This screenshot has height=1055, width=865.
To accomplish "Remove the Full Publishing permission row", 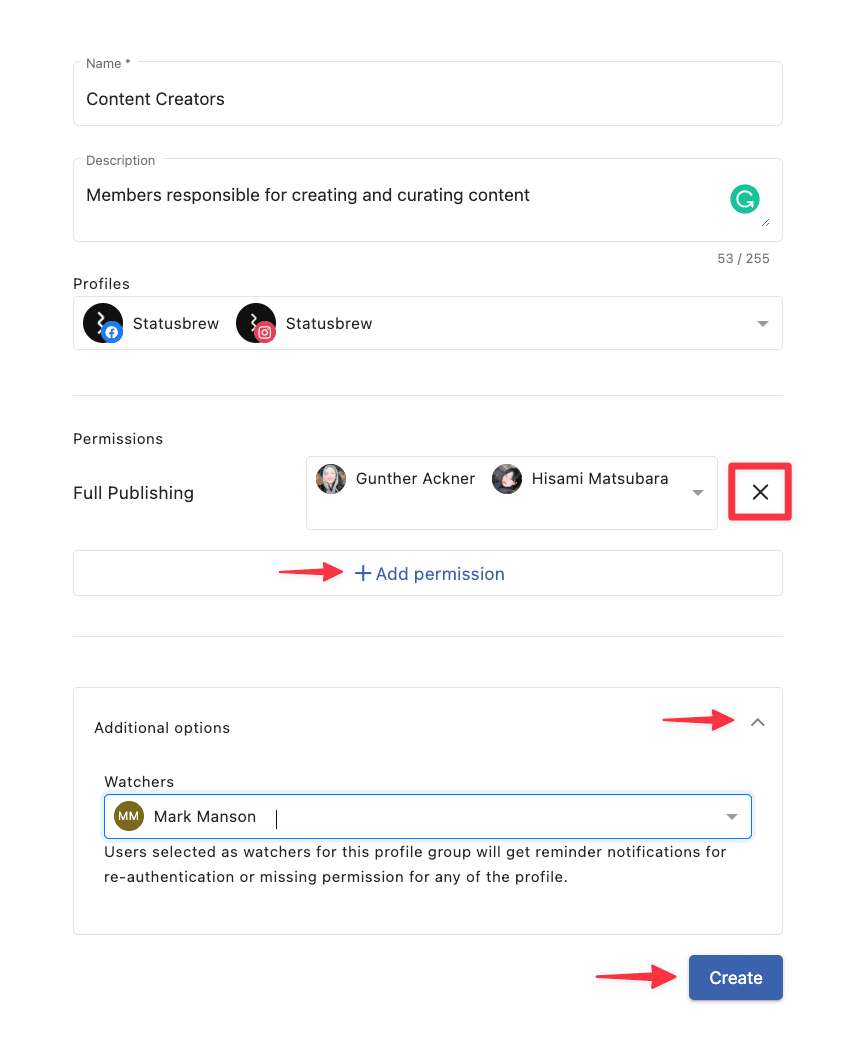I will pos(760,492).
